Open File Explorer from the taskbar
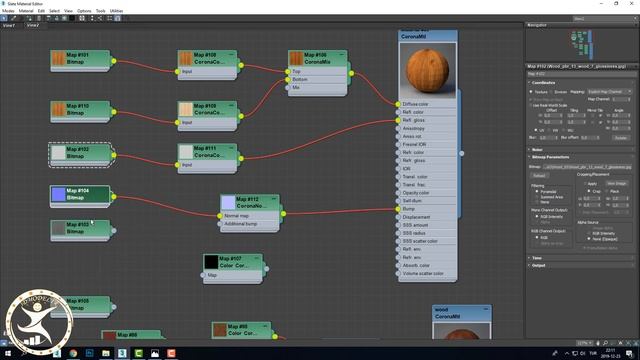640x360 pixels. tap(106, 353)
